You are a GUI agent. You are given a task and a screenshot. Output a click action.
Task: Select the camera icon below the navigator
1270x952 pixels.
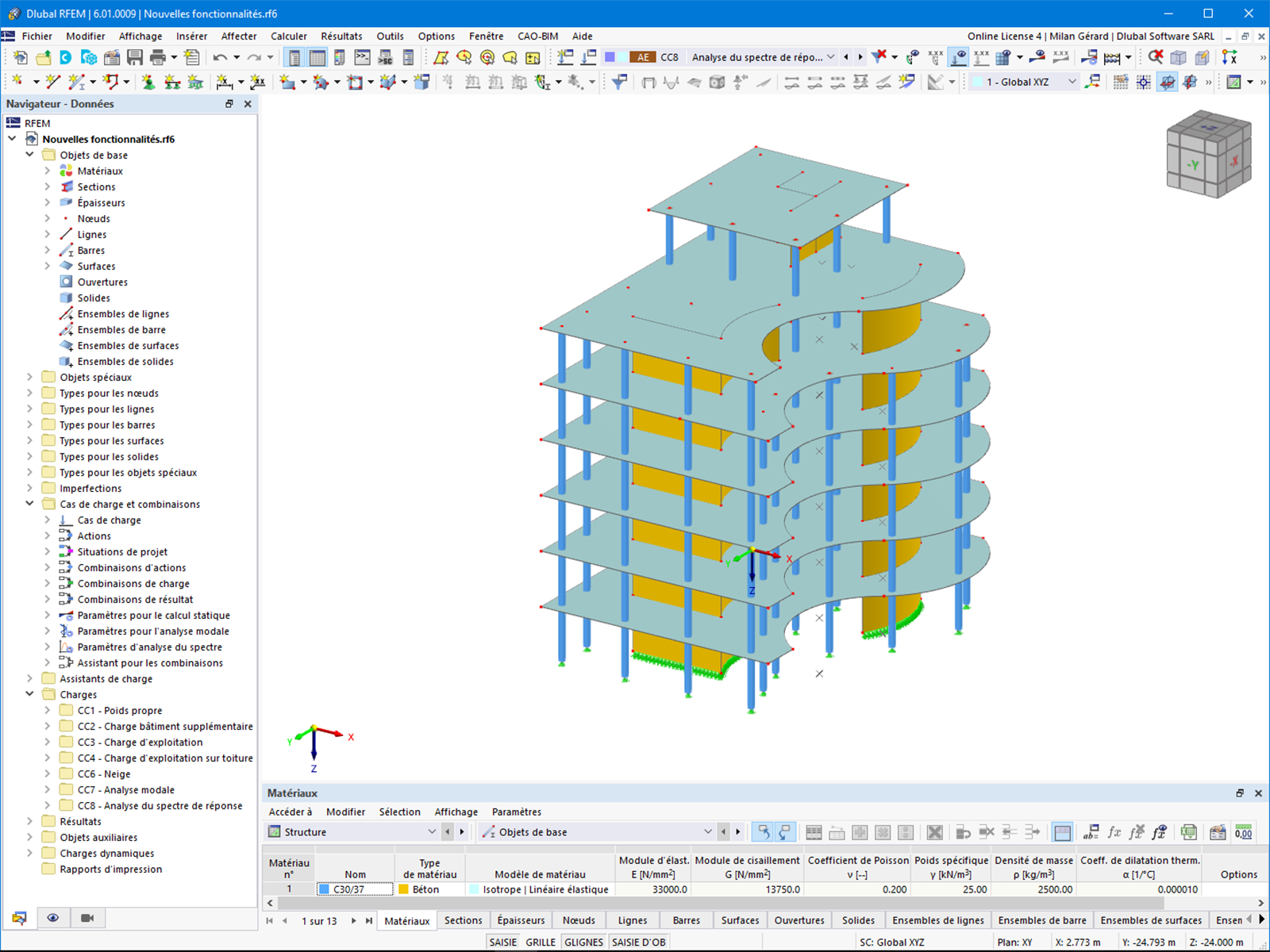click(87, 918)
